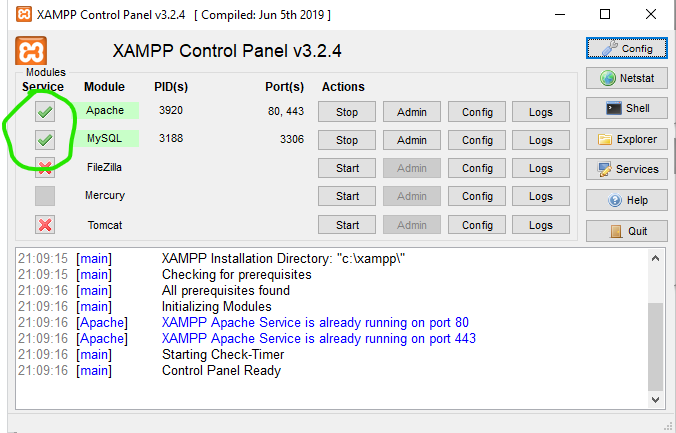The height and width of the screenshot is (433, 676).
Task: Click log line 'Initializing Modules'
Action: [x=216, y=307]
